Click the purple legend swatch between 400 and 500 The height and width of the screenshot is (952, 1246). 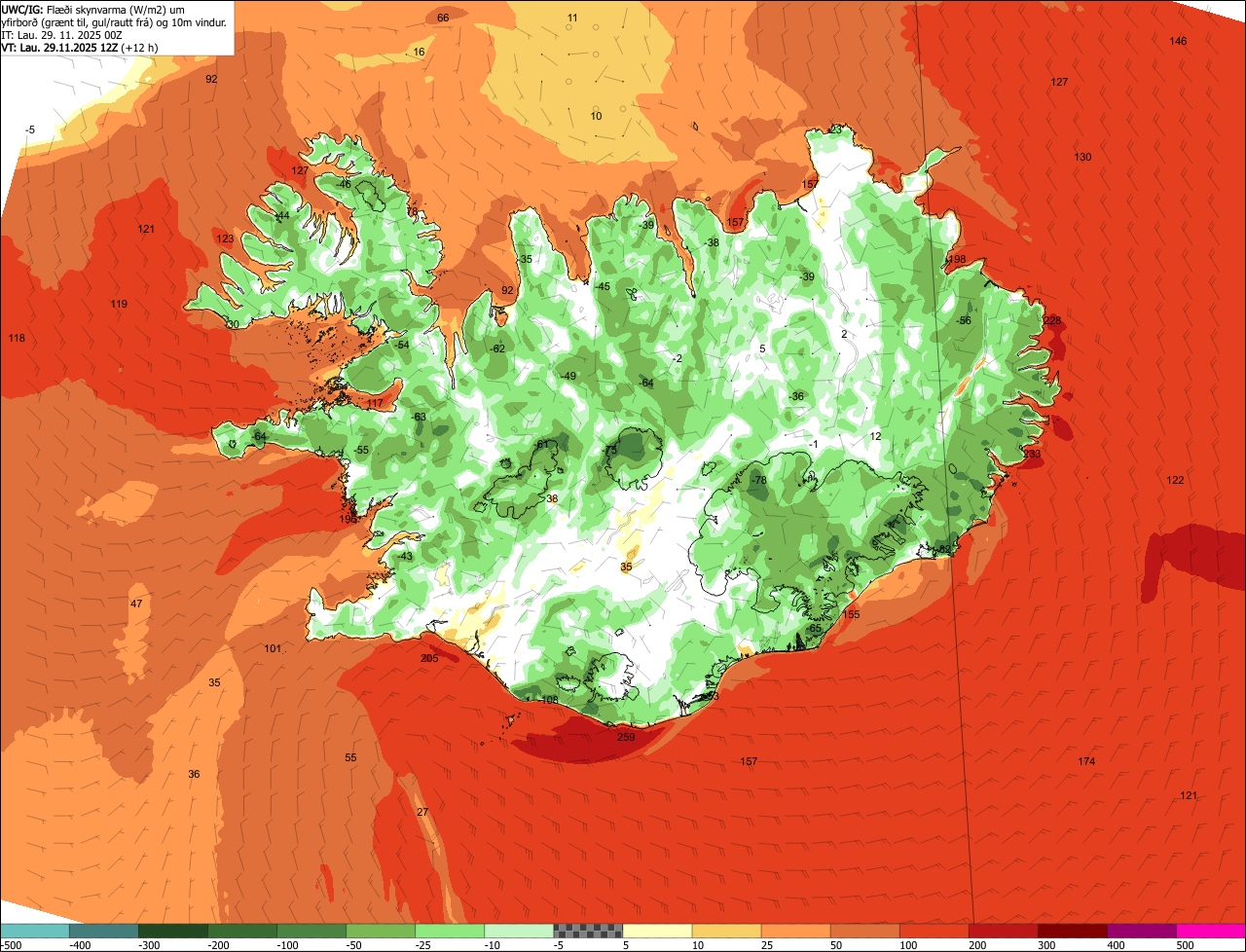tap(1142, 931)
